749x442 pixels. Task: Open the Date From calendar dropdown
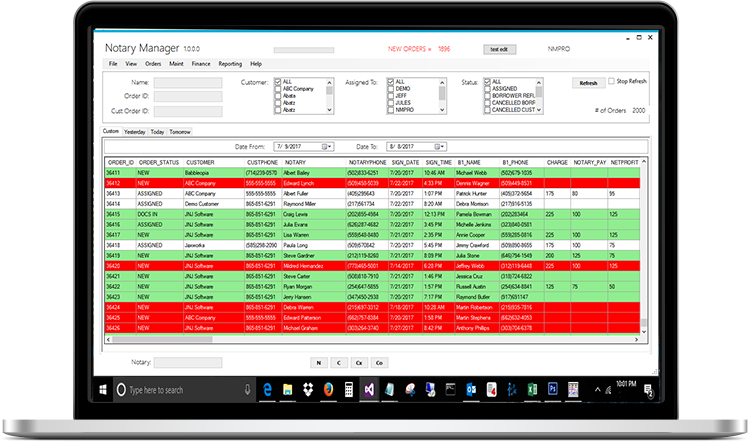coord(327,146)
